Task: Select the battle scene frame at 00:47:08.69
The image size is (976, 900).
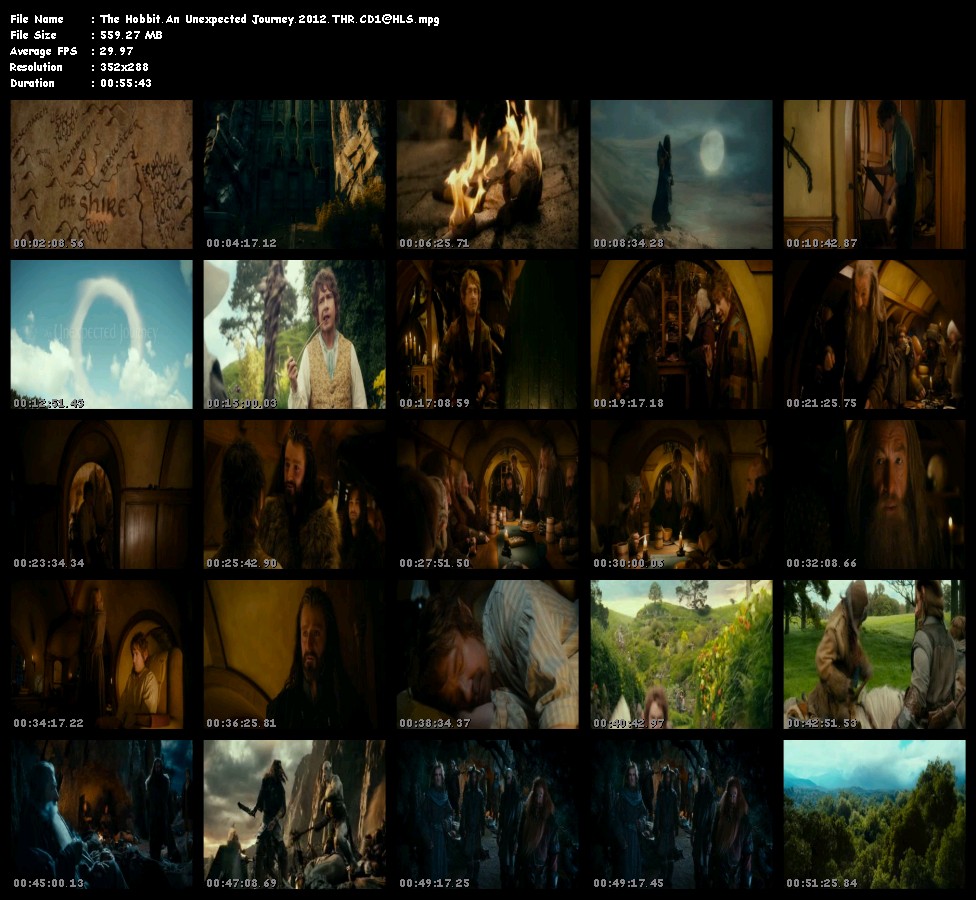Action: pyautogui.click(x=294, y=814)
